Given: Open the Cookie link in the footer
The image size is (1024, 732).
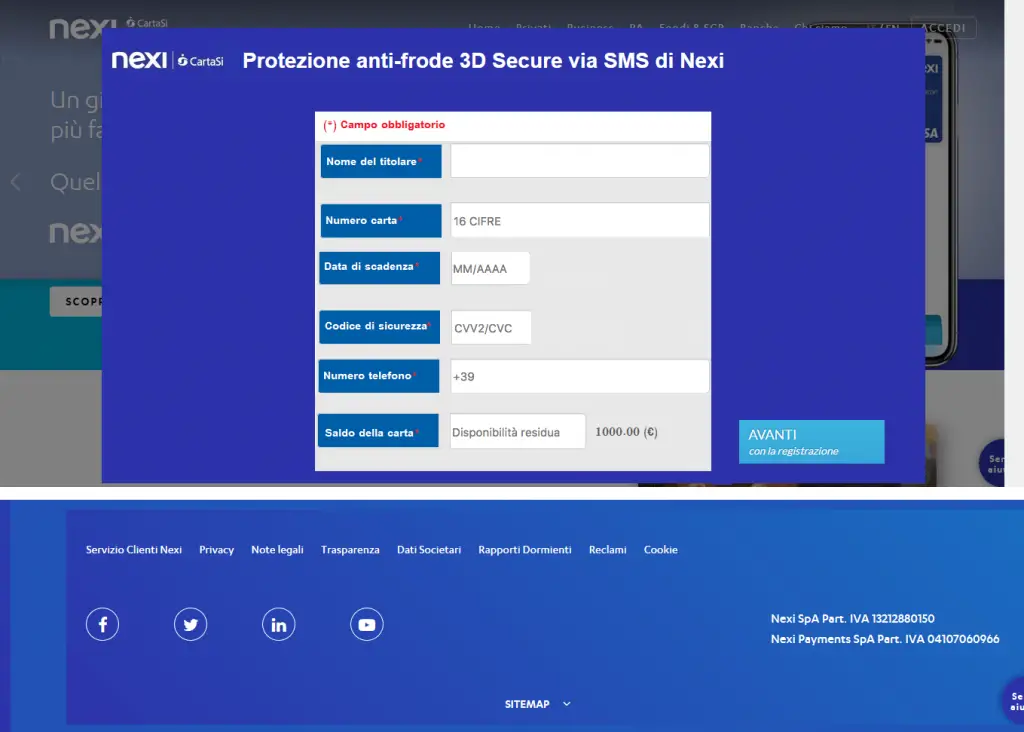Looking at the screenshot, I should click(x=661, y=549).
